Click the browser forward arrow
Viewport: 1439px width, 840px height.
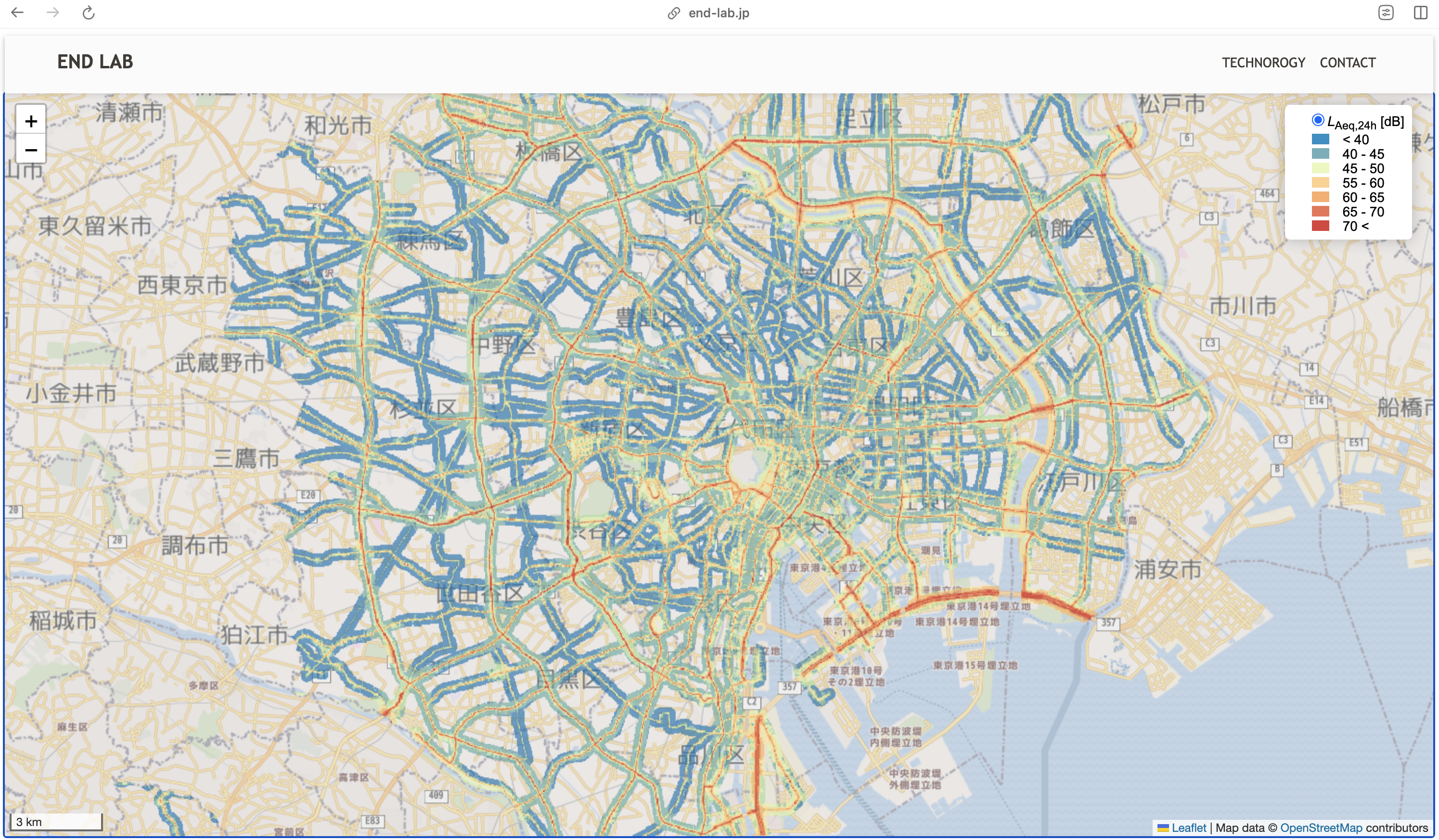point(52,13)
